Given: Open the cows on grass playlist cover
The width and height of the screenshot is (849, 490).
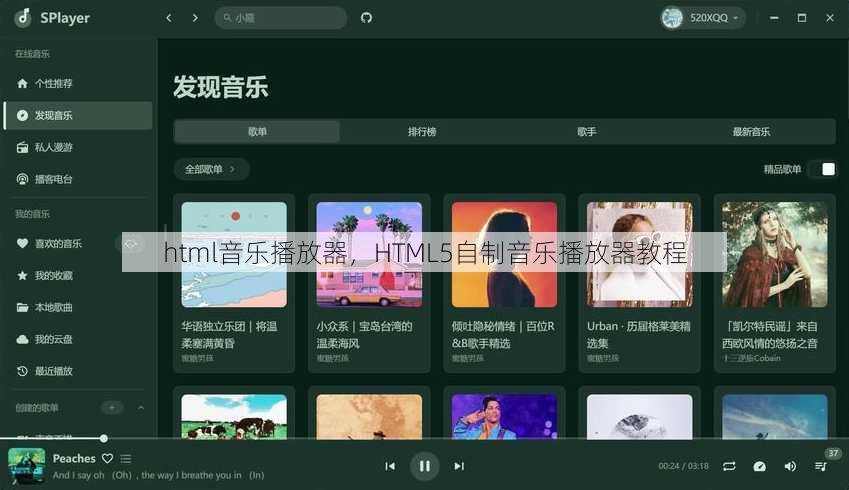Looking at the screenshot, I should (234, 417).
